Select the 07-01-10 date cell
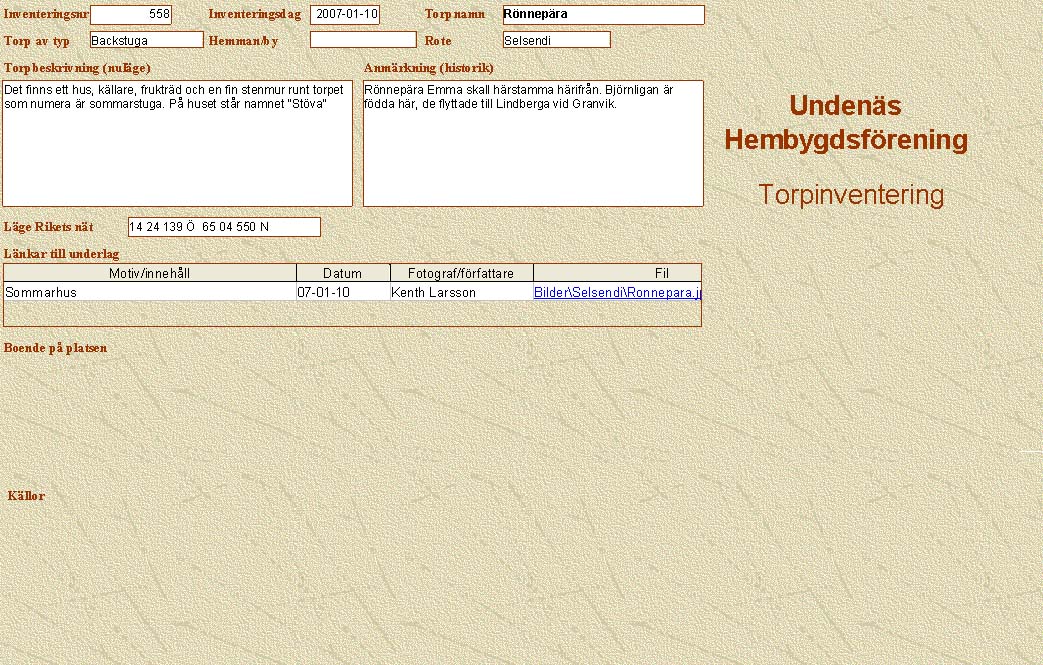1043x665 pixels. point(343,292)
